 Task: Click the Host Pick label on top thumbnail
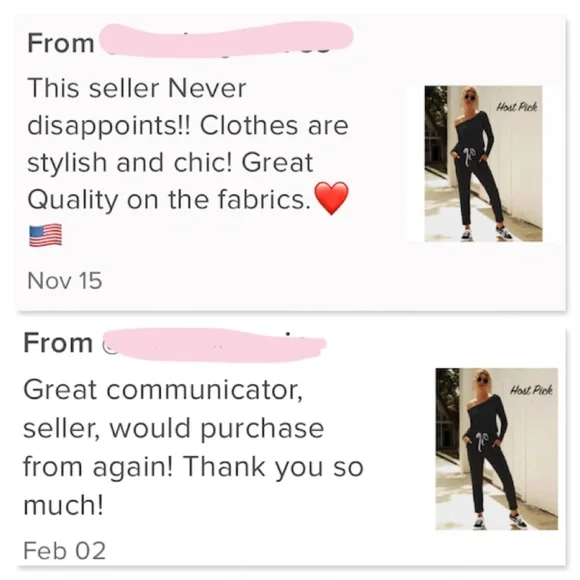click(516, 107)
